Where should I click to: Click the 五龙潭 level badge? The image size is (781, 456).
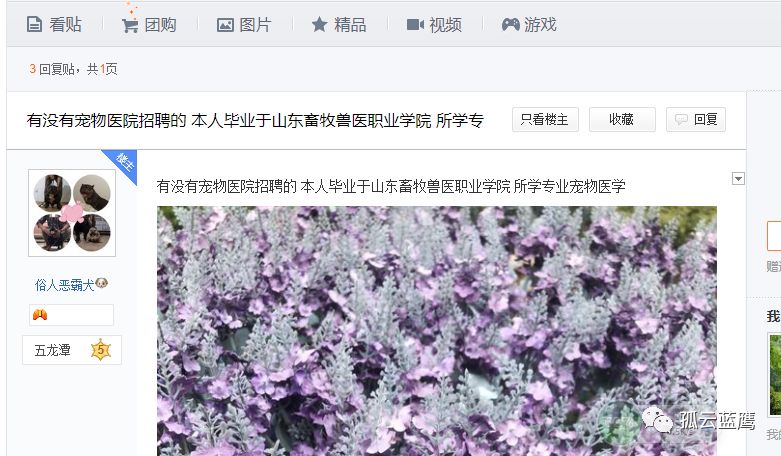coord(72,350)
